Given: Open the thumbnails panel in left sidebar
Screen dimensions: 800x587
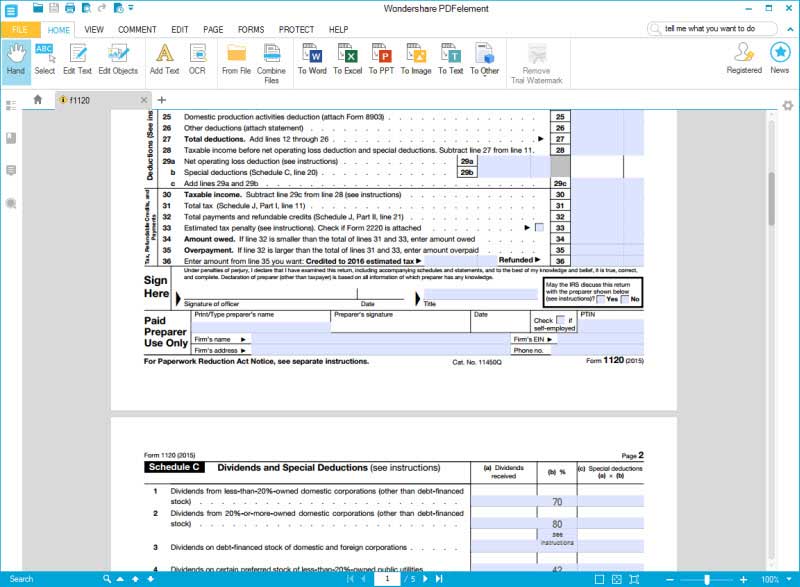Looking at the screenshot, I should [11, 106].
